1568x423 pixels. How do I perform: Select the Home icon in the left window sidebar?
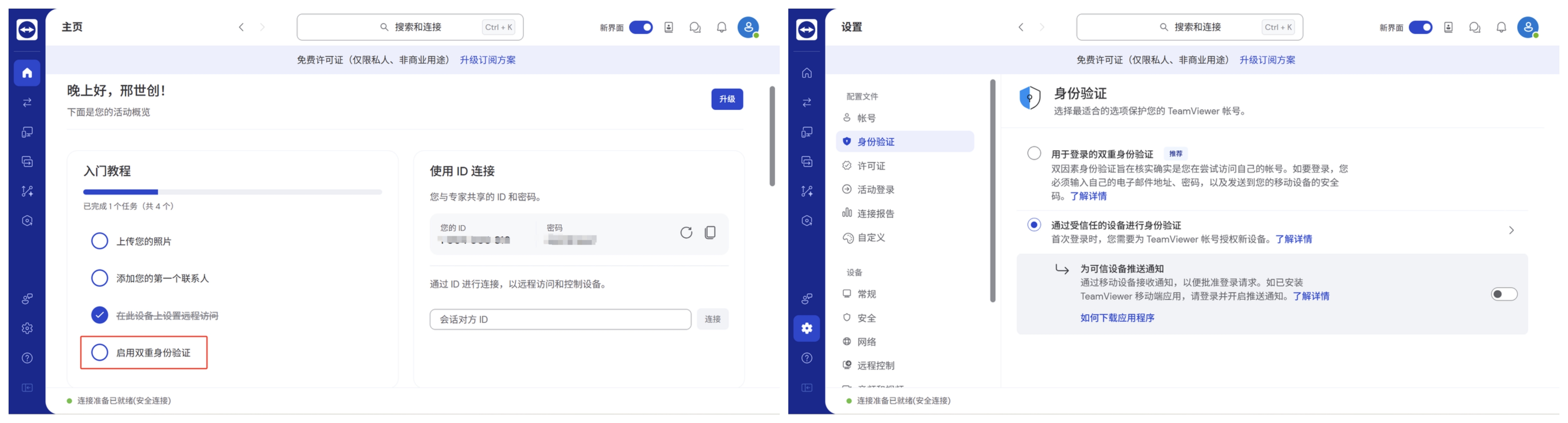point(27,73)
